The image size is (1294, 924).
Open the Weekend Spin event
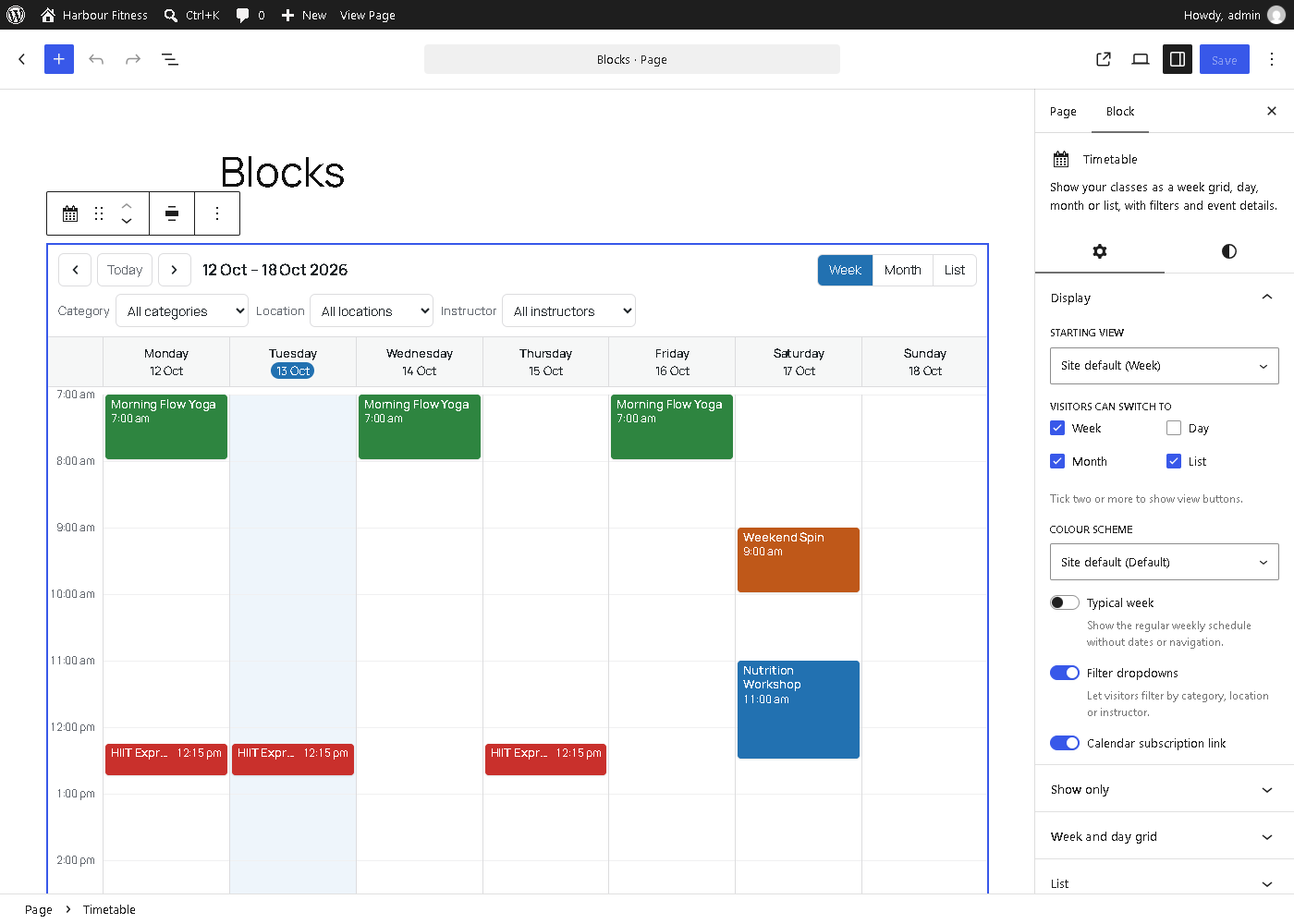(x=799, y=560)
